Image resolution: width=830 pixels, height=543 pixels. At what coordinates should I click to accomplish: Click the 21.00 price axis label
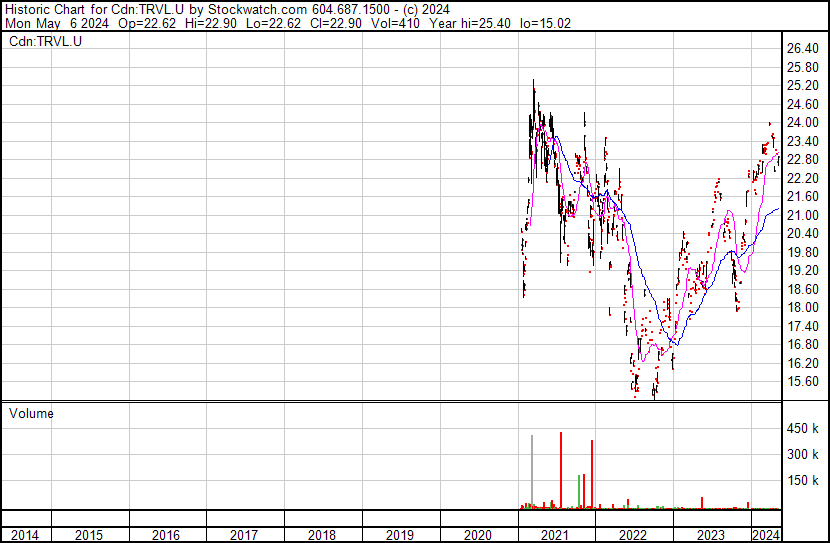pyautogui.click(x=802, y=215)
